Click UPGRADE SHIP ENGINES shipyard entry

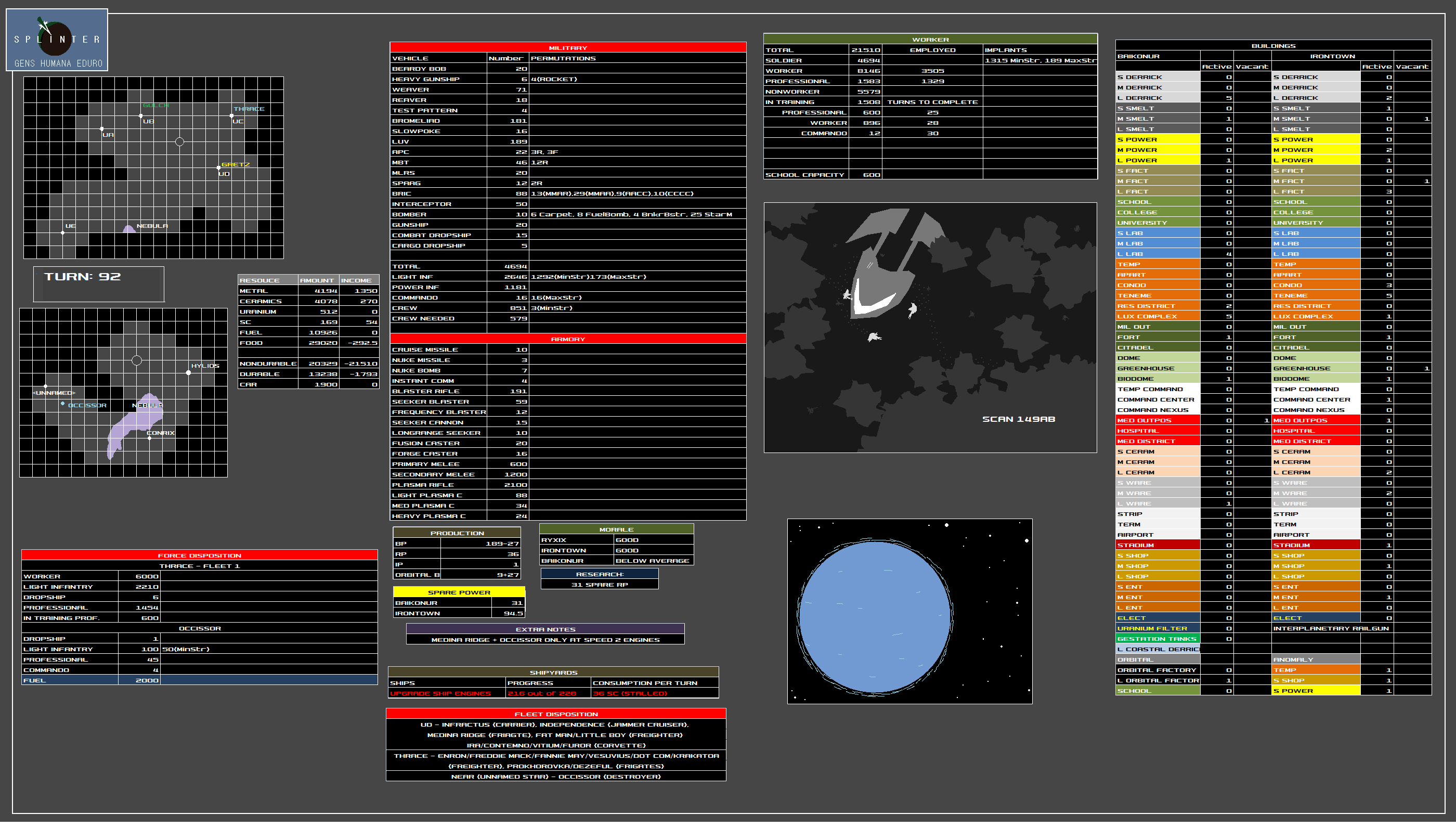[440, 693]
